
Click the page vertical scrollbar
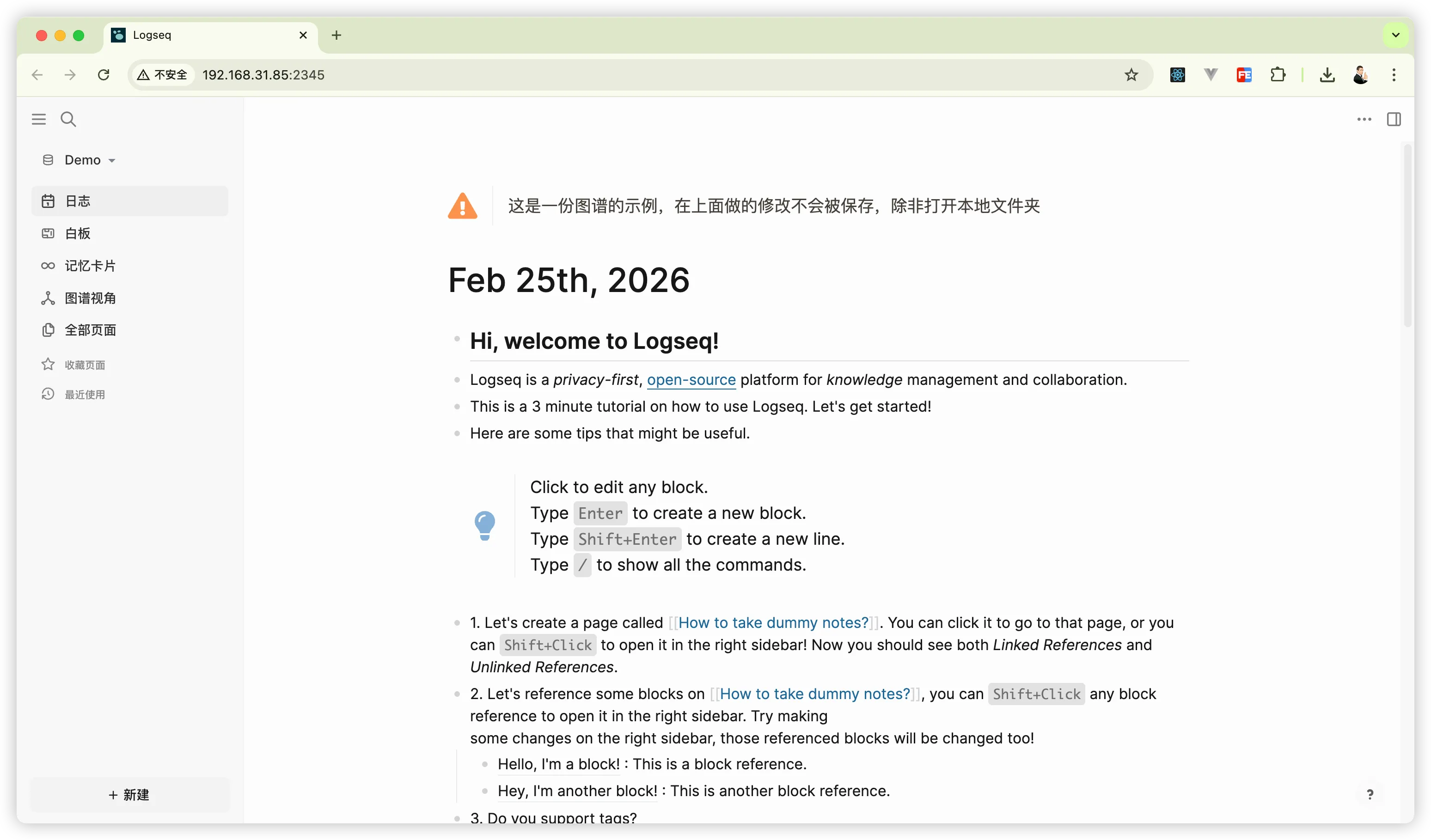click(x=1408, y=236)
